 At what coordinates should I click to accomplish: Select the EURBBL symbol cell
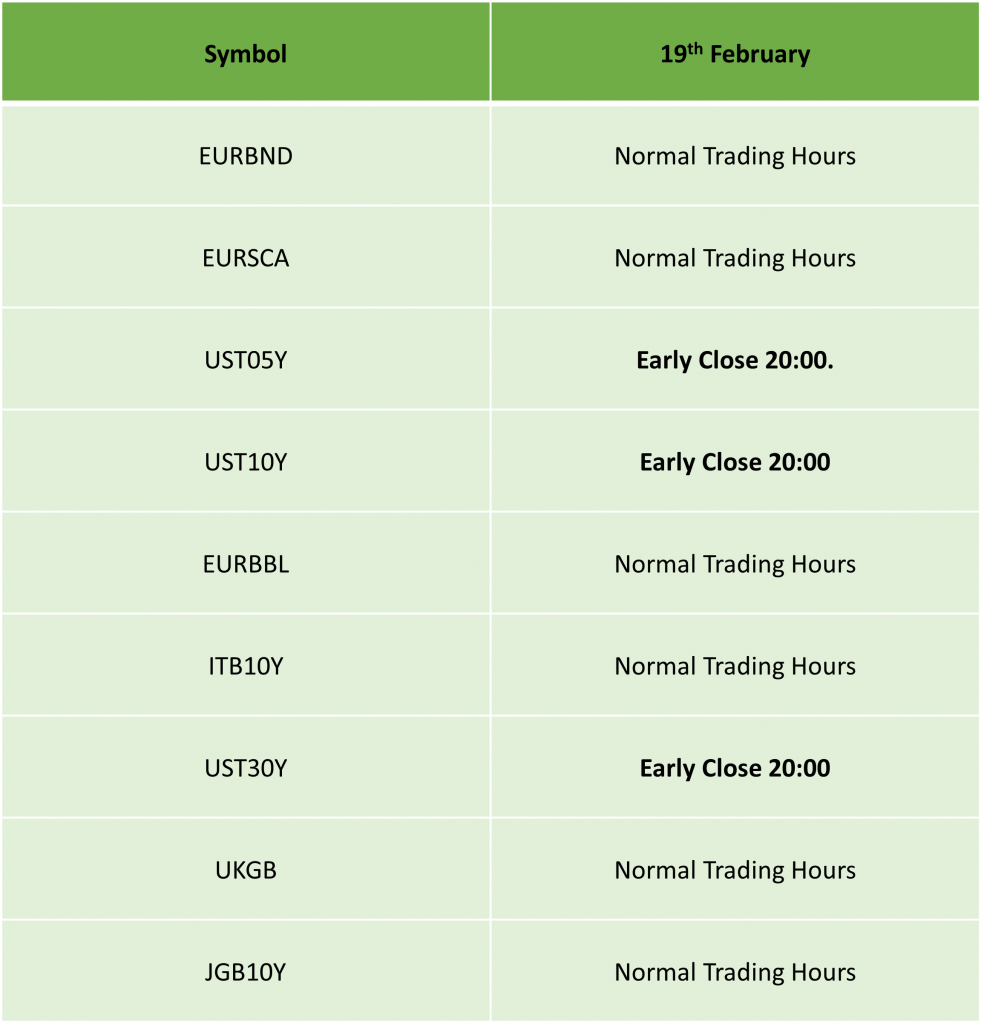[x=246, y=563]
